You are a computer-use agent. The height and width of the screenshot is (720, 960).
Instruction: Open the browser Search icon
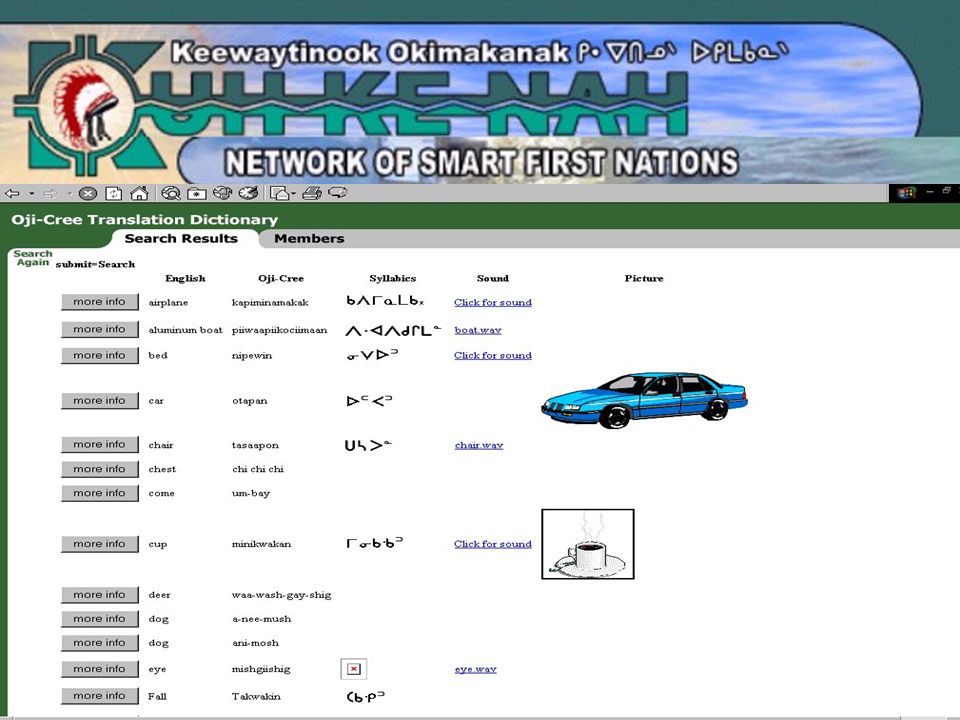(170, 193)
